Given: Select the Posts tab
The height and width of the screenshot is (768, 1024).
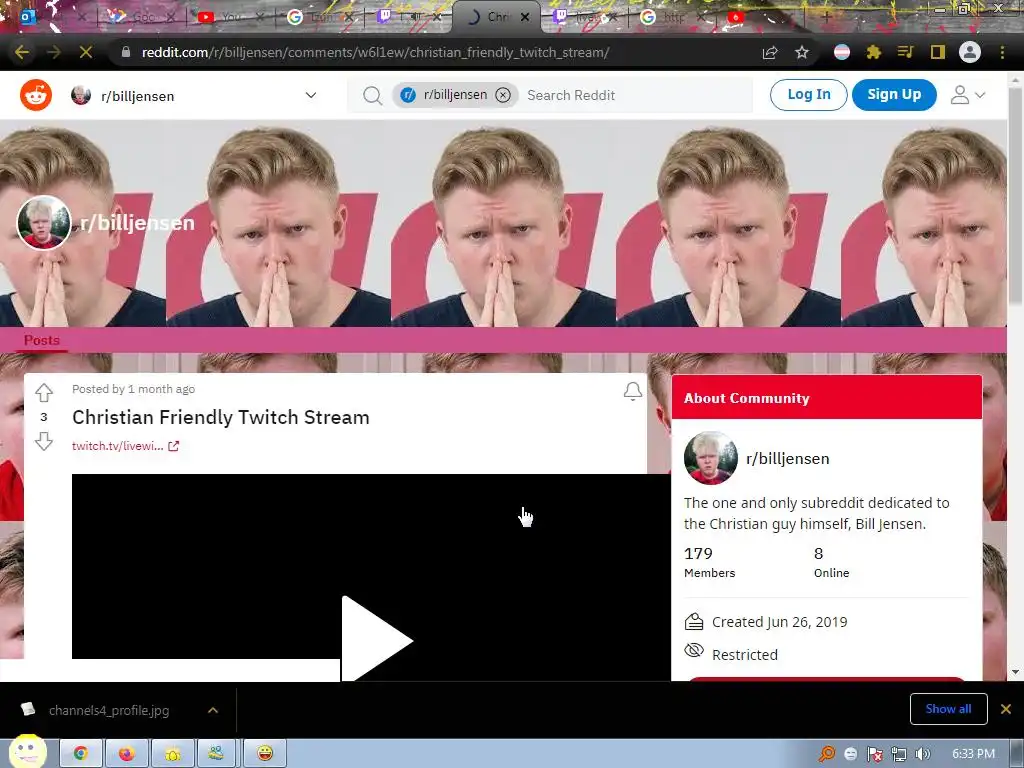Looking at the screenshot, I should click(x=42, y=340).
